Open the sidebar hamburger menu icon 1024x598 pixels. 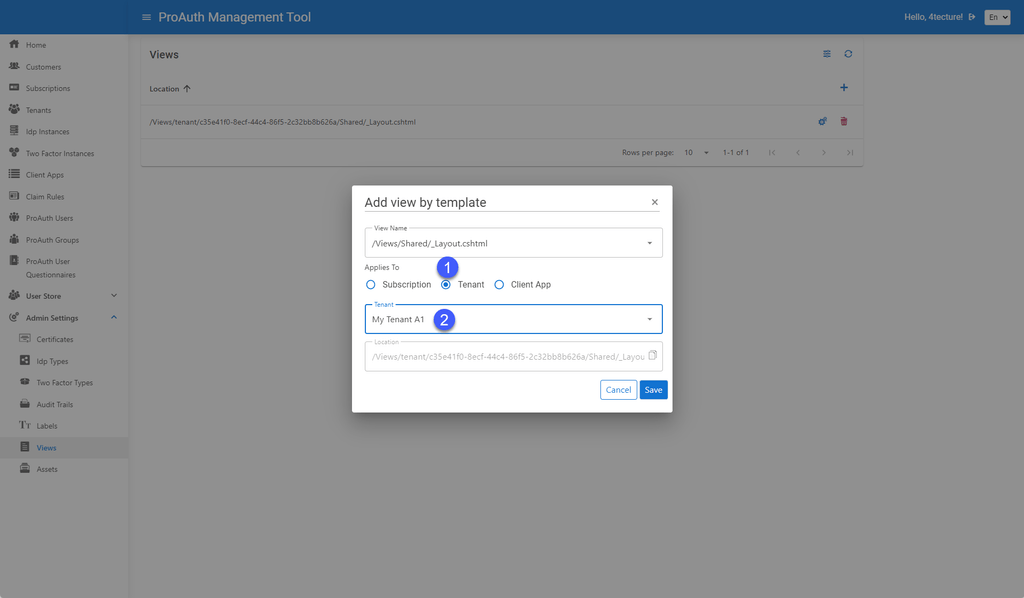pos(145,16)
